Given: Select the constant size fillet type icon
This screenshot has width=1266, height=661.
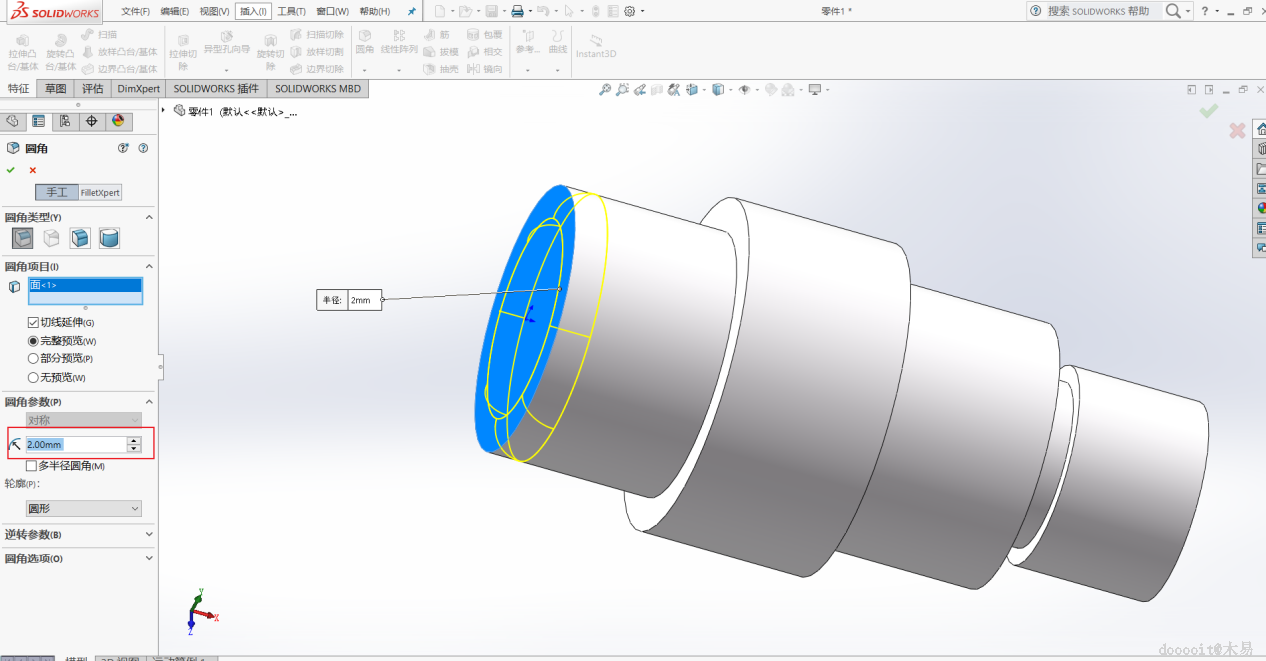Looking at the screenshot, I should [x=22, y=238].
